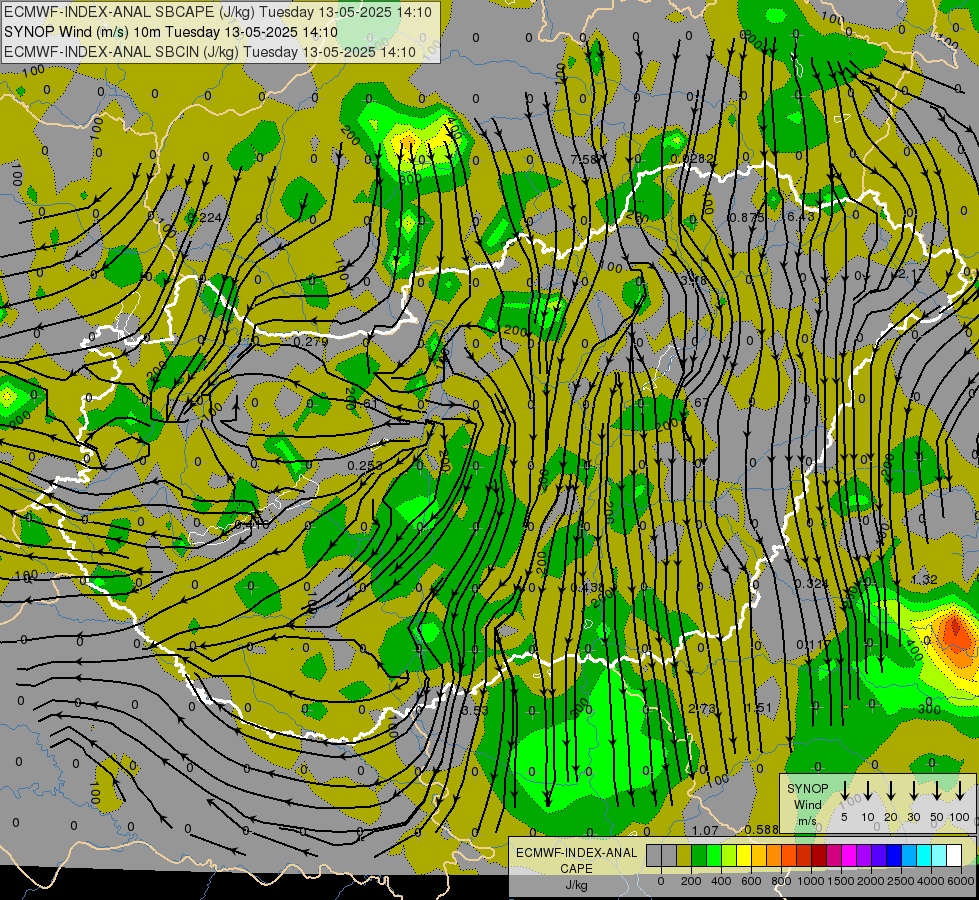Click the 20 m/s wind arrow in legend
Viewport: 979px width, 900px height.
pos(891,791)
